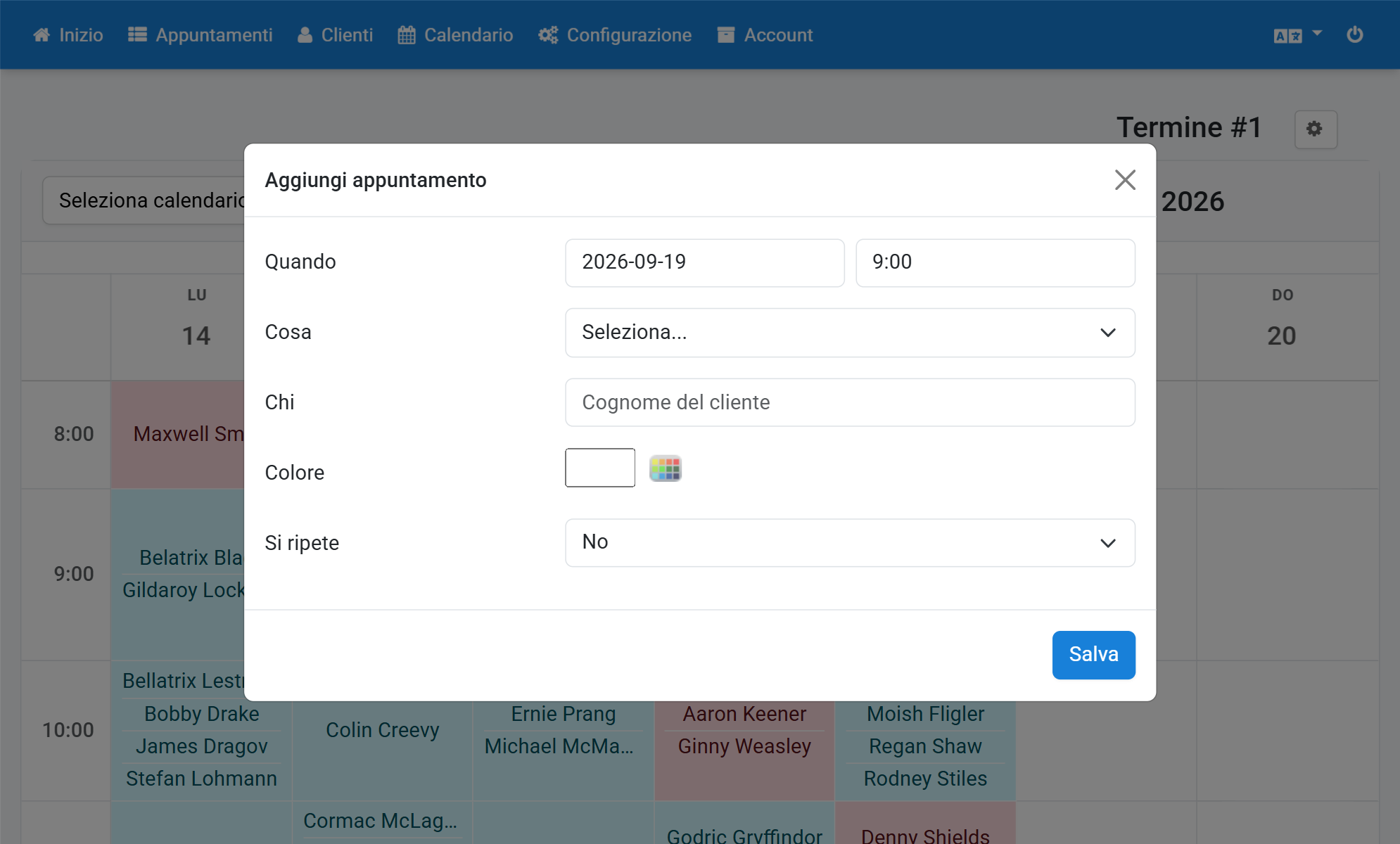The image size is (1400, 844).
Task: Select the Cormac McLag... appointment
Action: pyautogui.click(x=381, y=821)
